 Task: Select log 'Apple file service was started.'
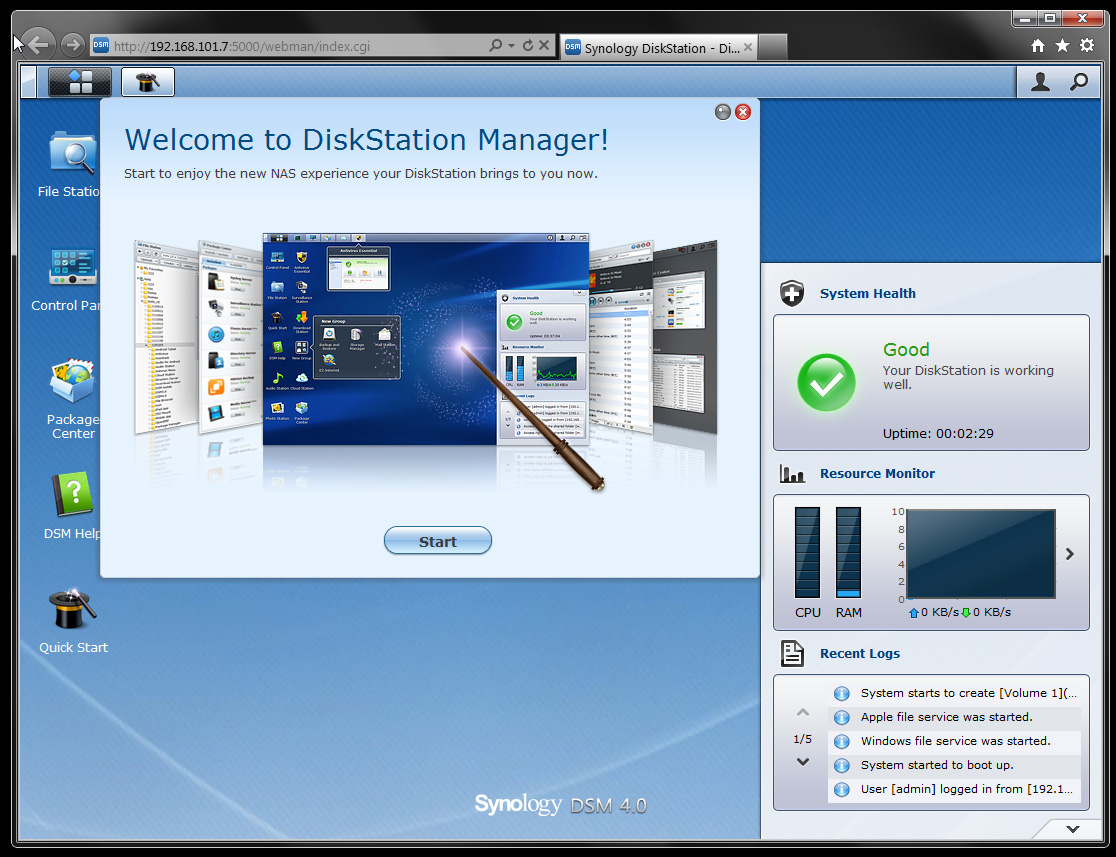tap(954, 717)
